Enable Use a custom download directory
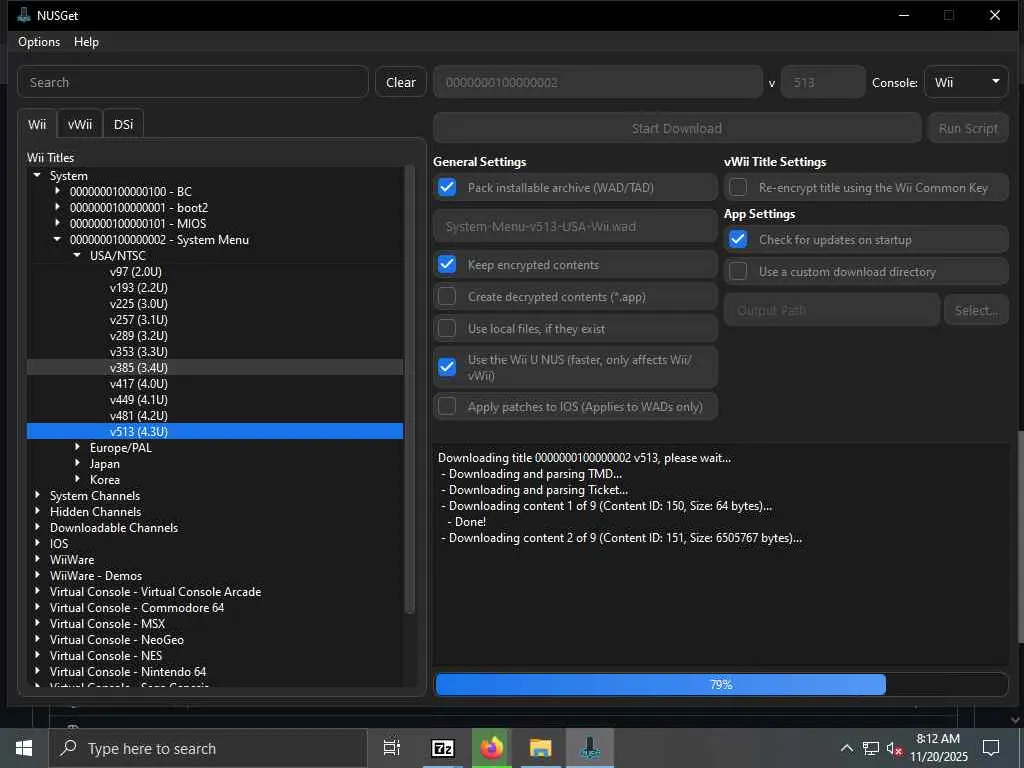 [738, 271]
